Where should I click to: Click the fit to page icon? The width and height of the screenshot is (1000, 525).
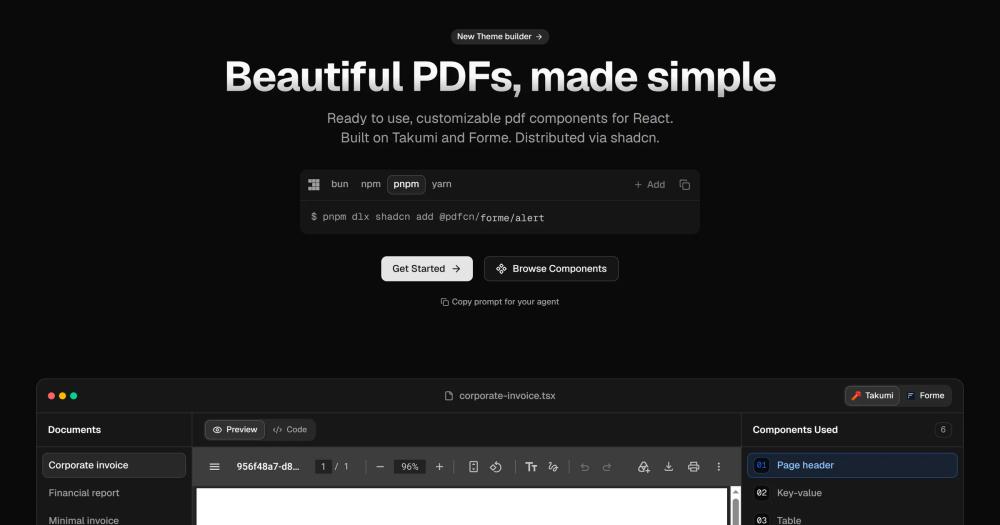point(473,467)
